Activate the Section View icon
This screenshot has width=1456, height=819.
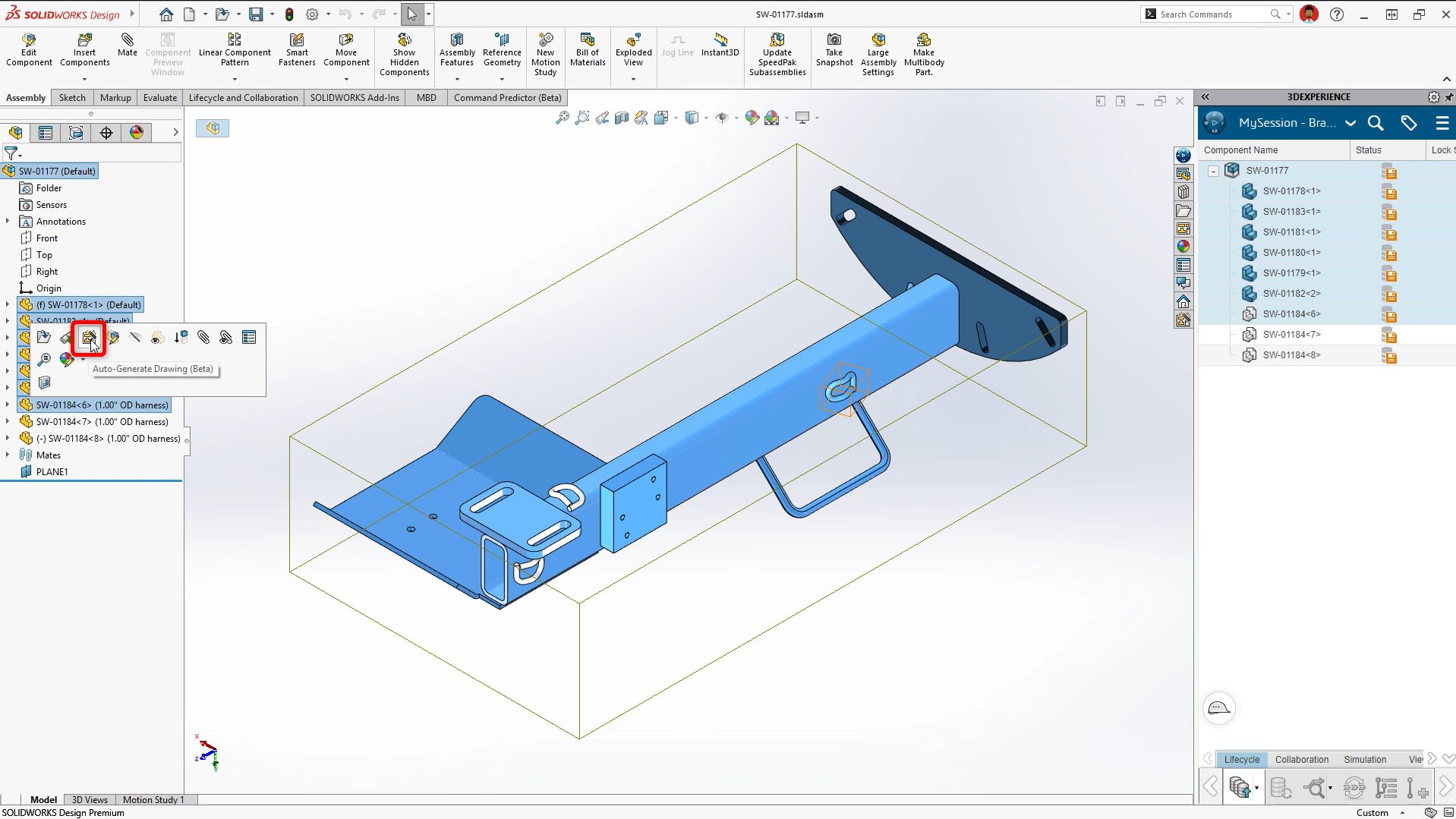[x=621, y=118]
